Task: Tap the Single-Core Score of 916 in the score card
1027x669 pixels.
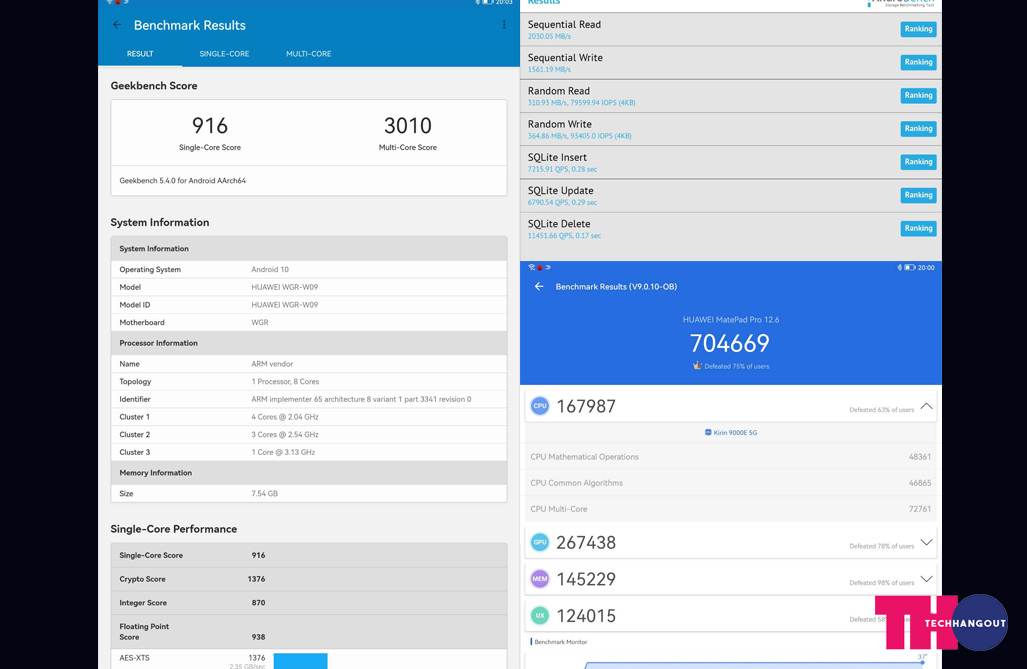Action: point(210,133)
